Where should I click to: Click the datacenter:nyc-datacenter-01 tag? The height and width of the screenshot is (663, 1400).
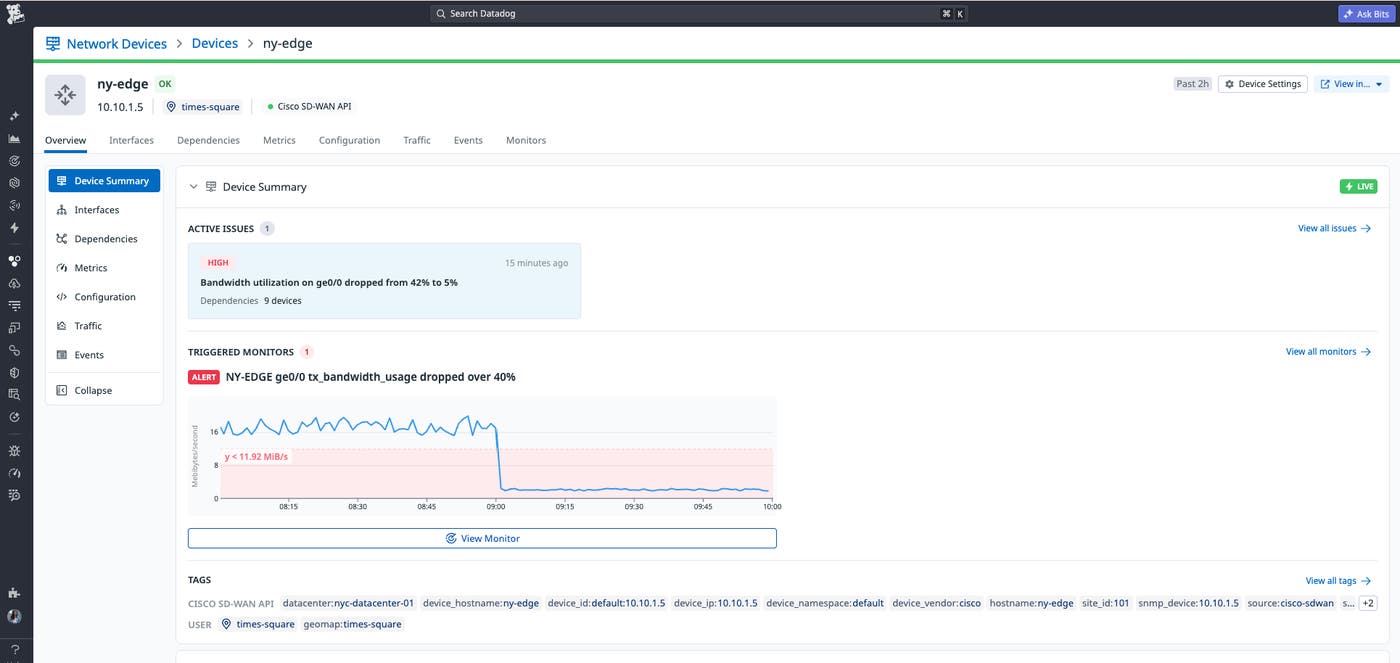(x=348, y=603)
